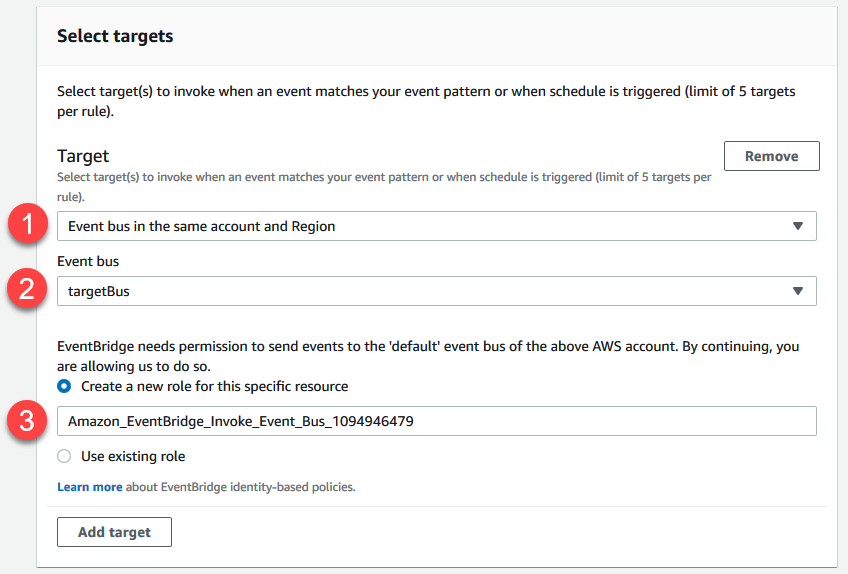Click the 'Event bus' field label
The image size is (848, 574).
pos(88,262)
